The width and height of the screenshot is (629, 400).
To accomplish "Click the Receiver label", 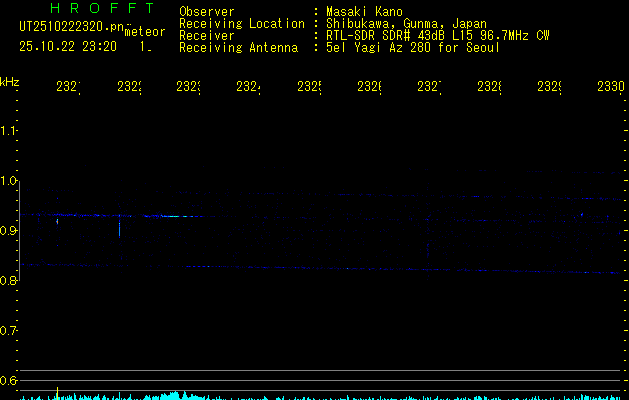I will point(207,36).
